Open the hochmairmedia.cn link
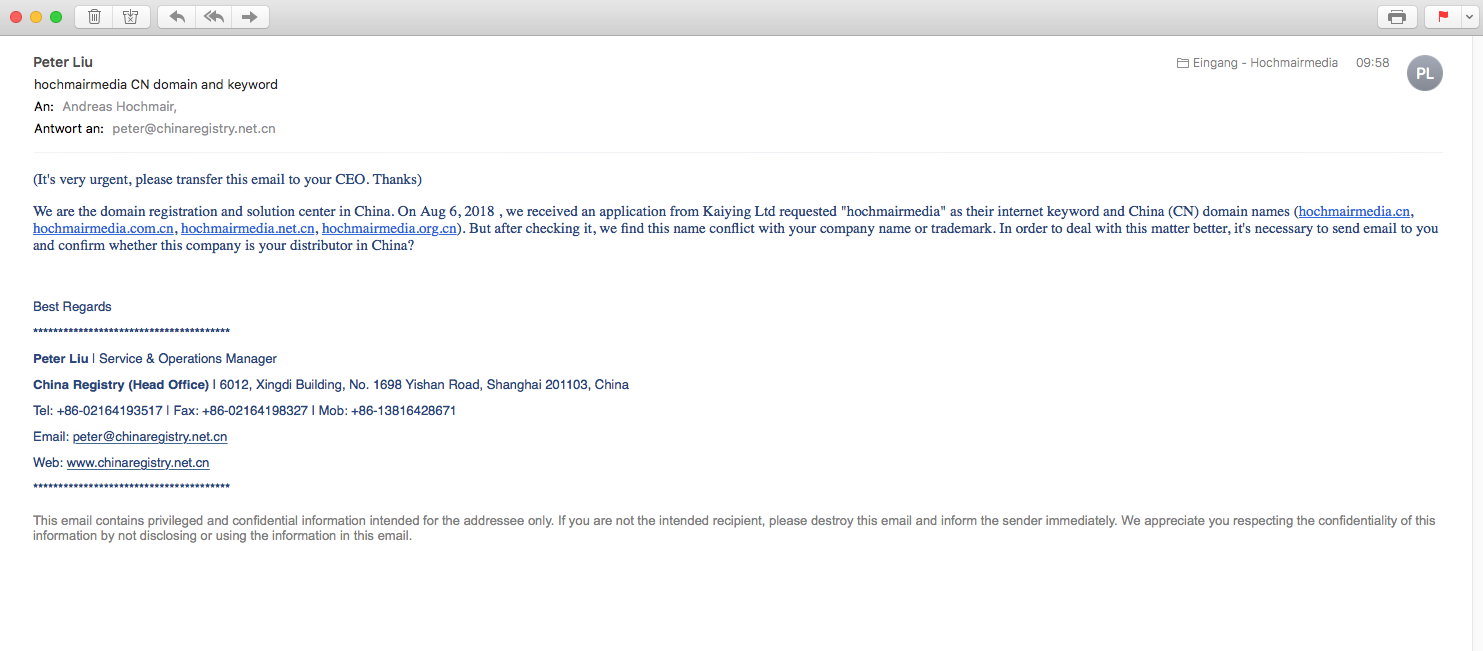The height and width of the screenshot is (651, 1483). (1354, 211)
